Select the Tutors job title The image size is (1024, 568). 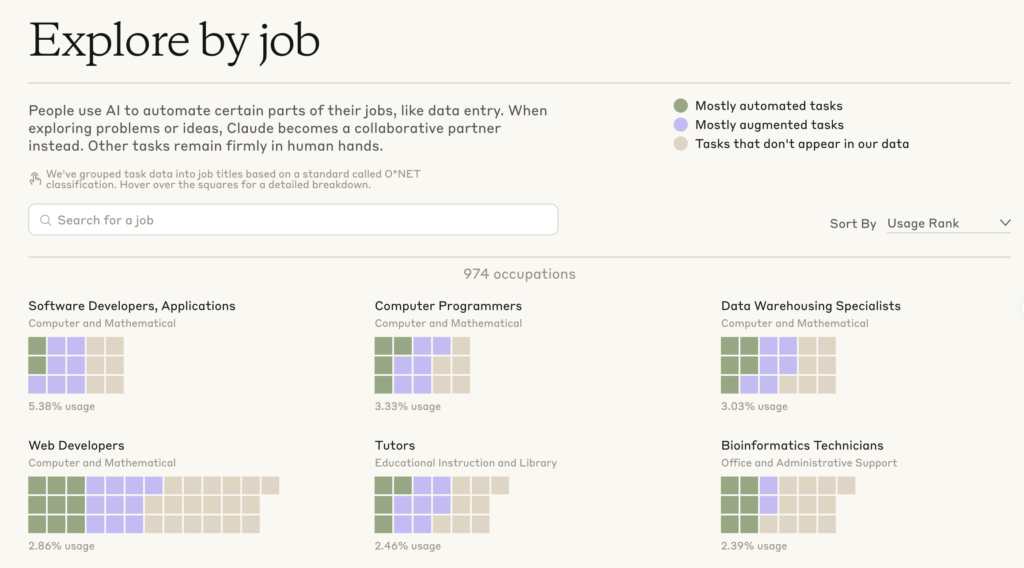coord(395,446)
